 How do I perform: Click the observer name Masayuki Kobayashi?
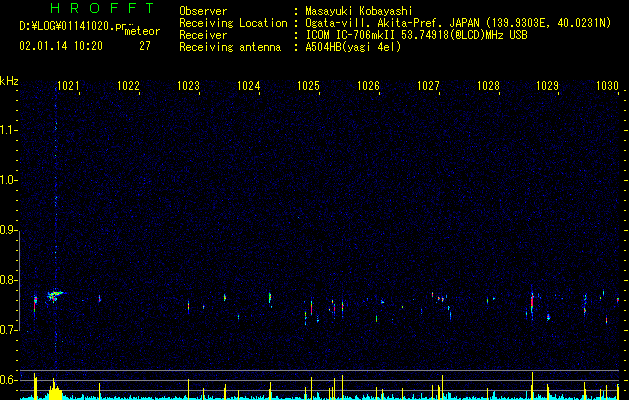click(x=358, y=11)
